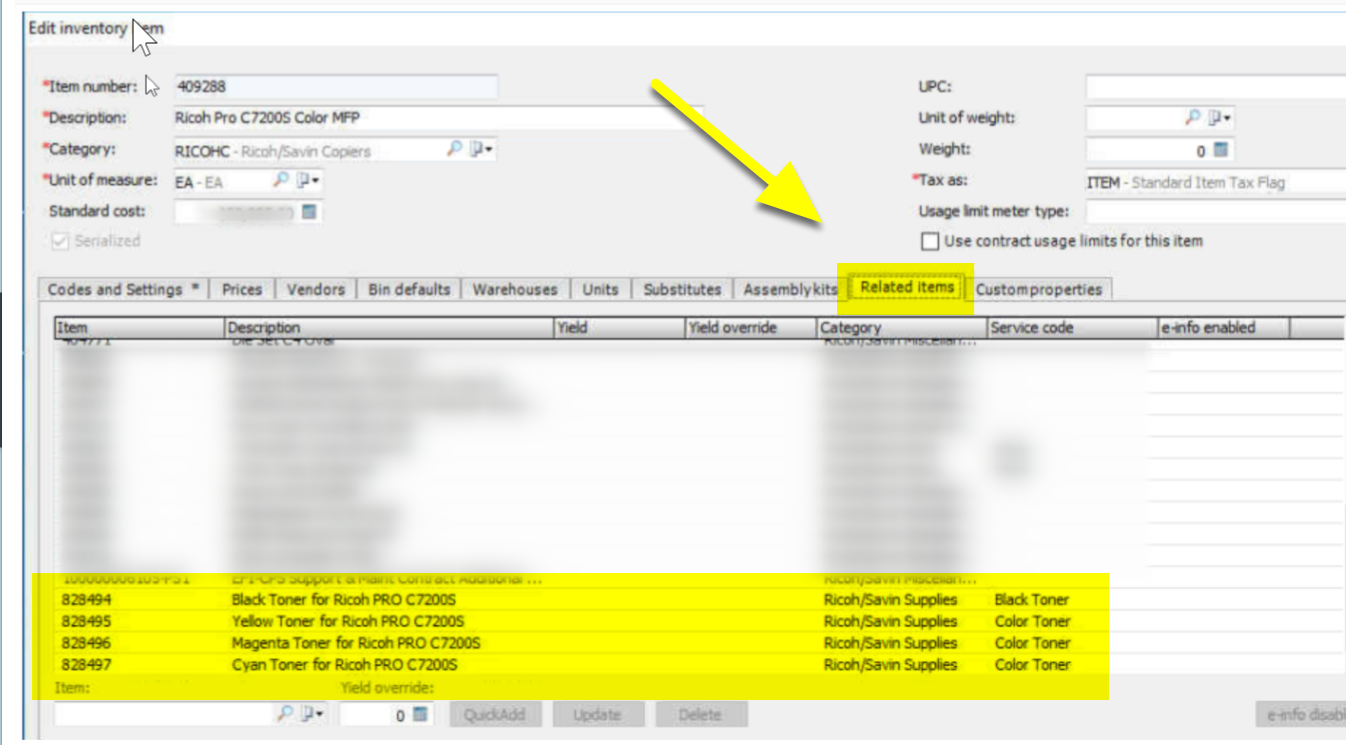The width and height of the screenshot is (1346, 745).
Task: Sort by the Item column header
Action: [x=139, y=327]
